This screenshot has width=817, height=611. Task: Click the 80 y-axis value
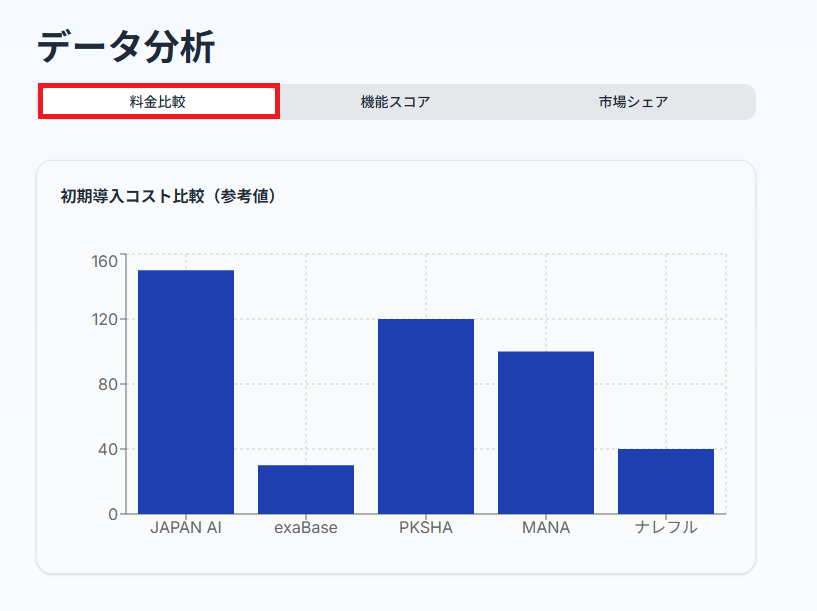(x=108, y=384)
